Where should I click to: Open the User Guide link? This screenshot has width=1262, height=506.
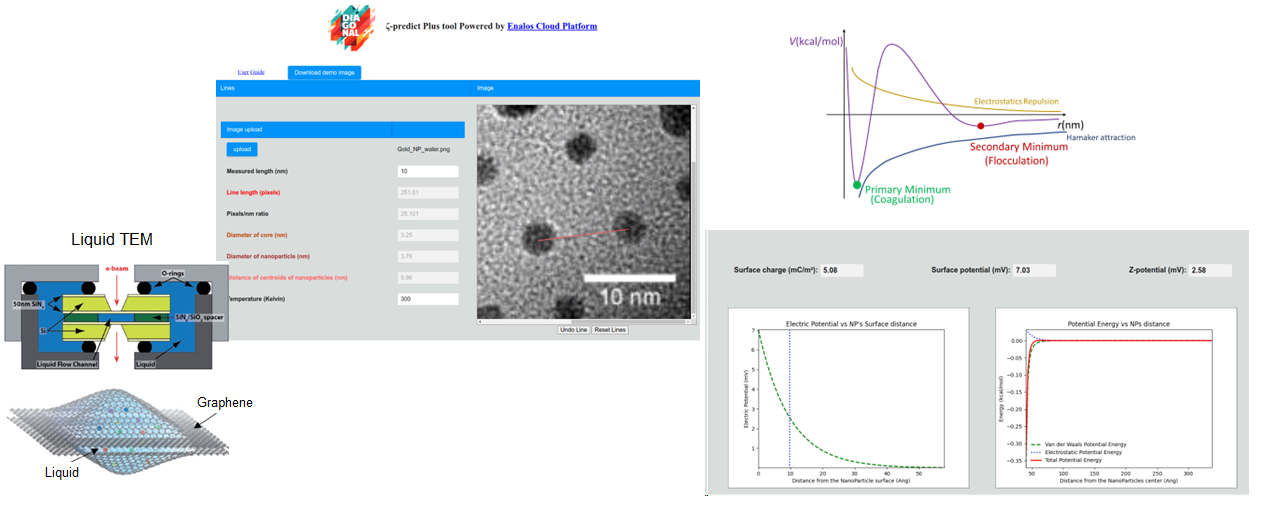[x=251, y=73]
